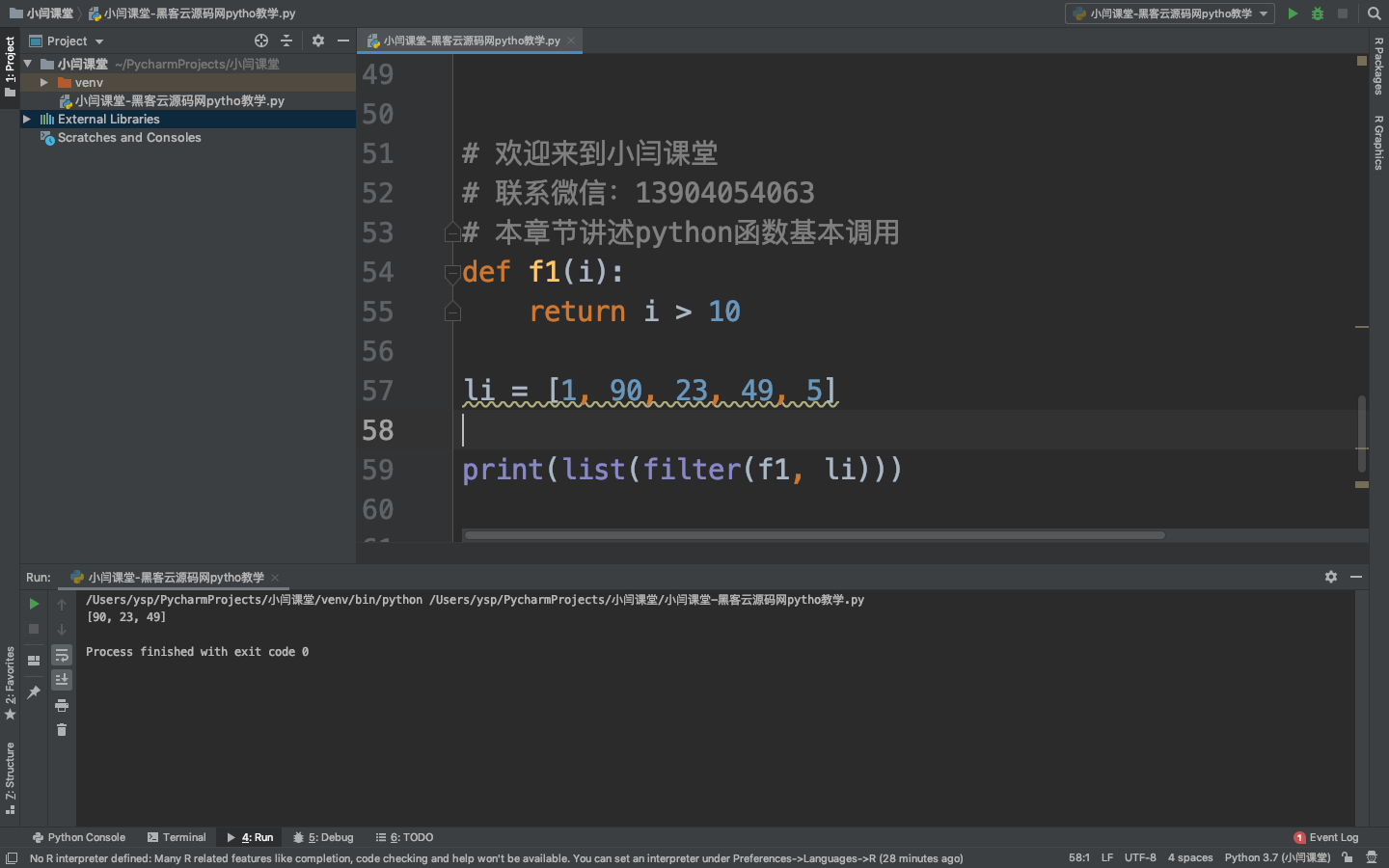The width and height of the screenshot is (1389, 868).
Task: Click the stop button in the top toolbar
Action: coord(1343,14)
